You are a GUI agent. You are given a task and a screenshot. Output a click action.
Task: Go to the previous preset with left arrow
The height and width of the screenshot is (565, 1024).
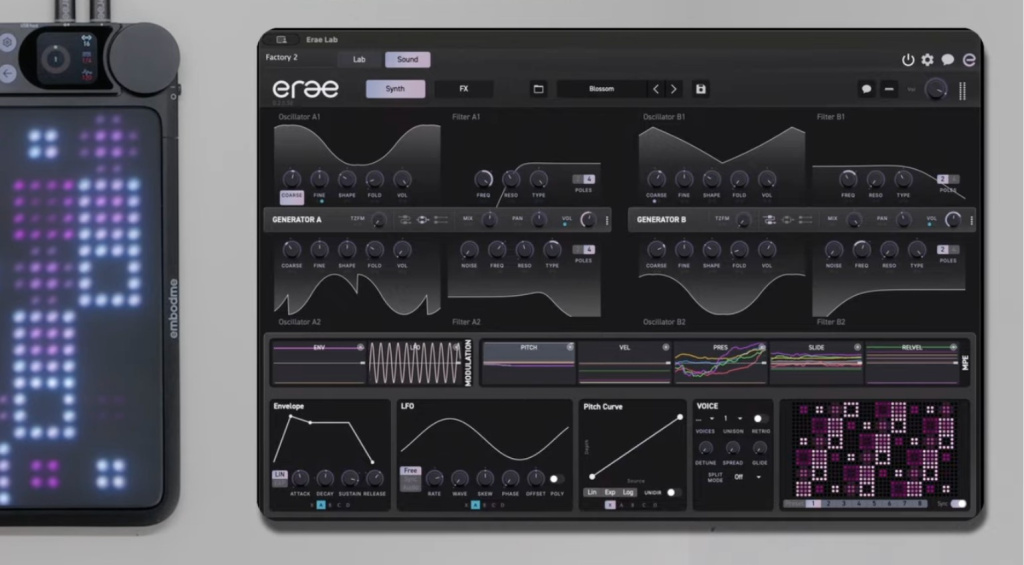(x=656, y=89)
